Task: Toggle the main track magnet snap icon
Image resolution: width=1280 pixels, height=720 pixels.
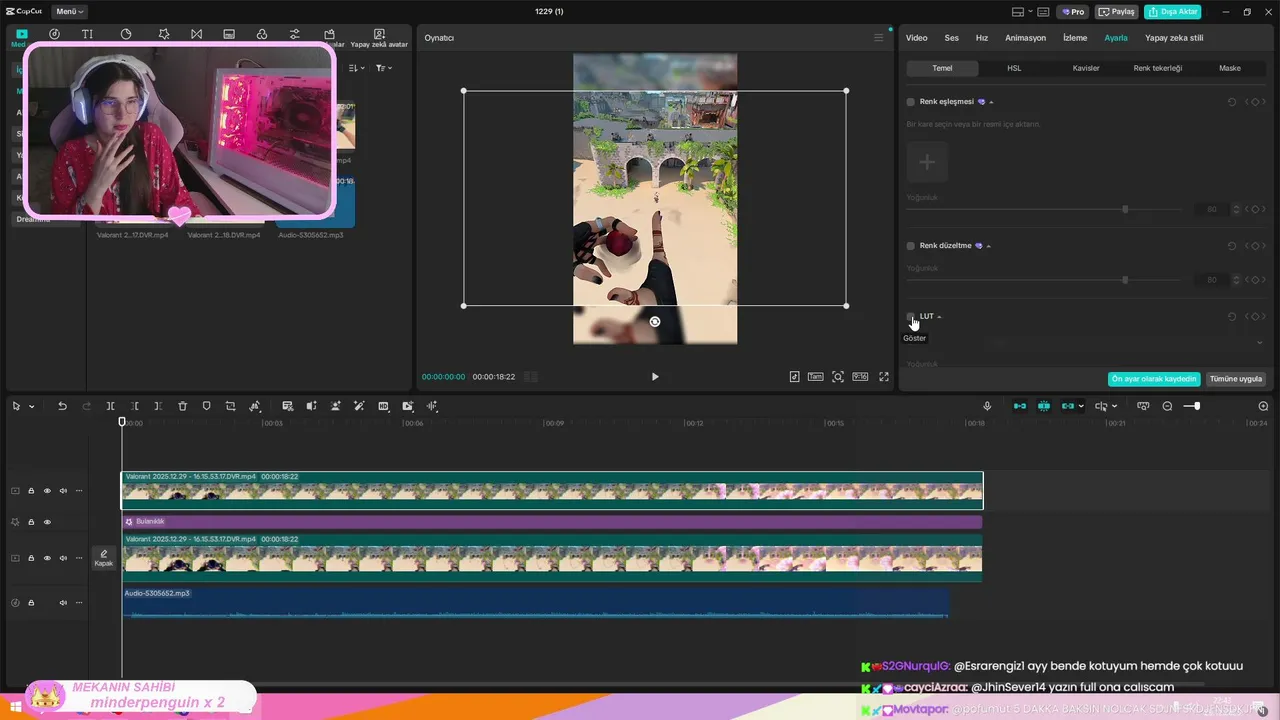Action: pyautogui.click(x=1020, y=406)
